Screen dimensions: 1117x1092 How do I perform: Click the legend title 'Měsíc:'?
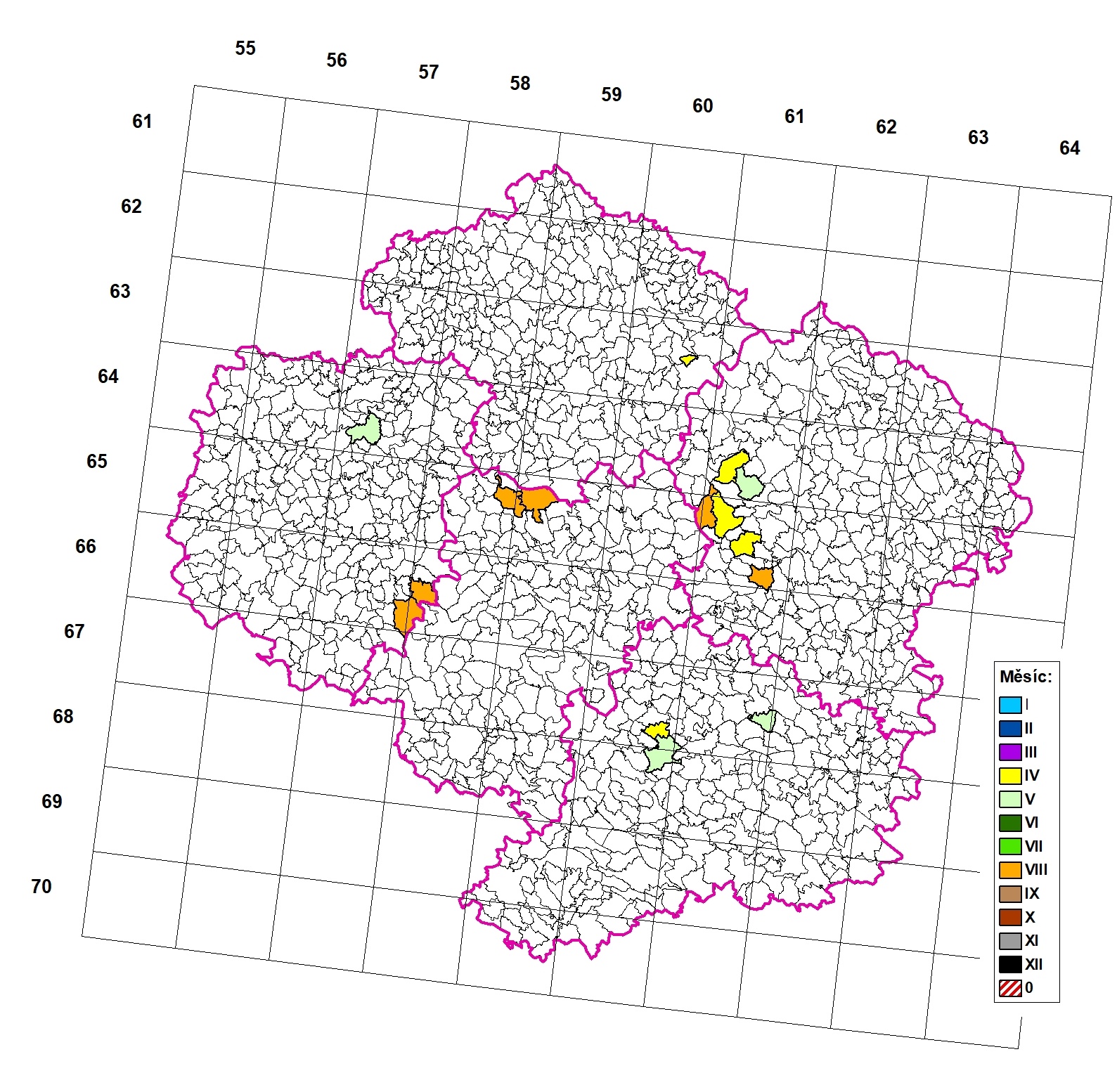coord(1026,677)
